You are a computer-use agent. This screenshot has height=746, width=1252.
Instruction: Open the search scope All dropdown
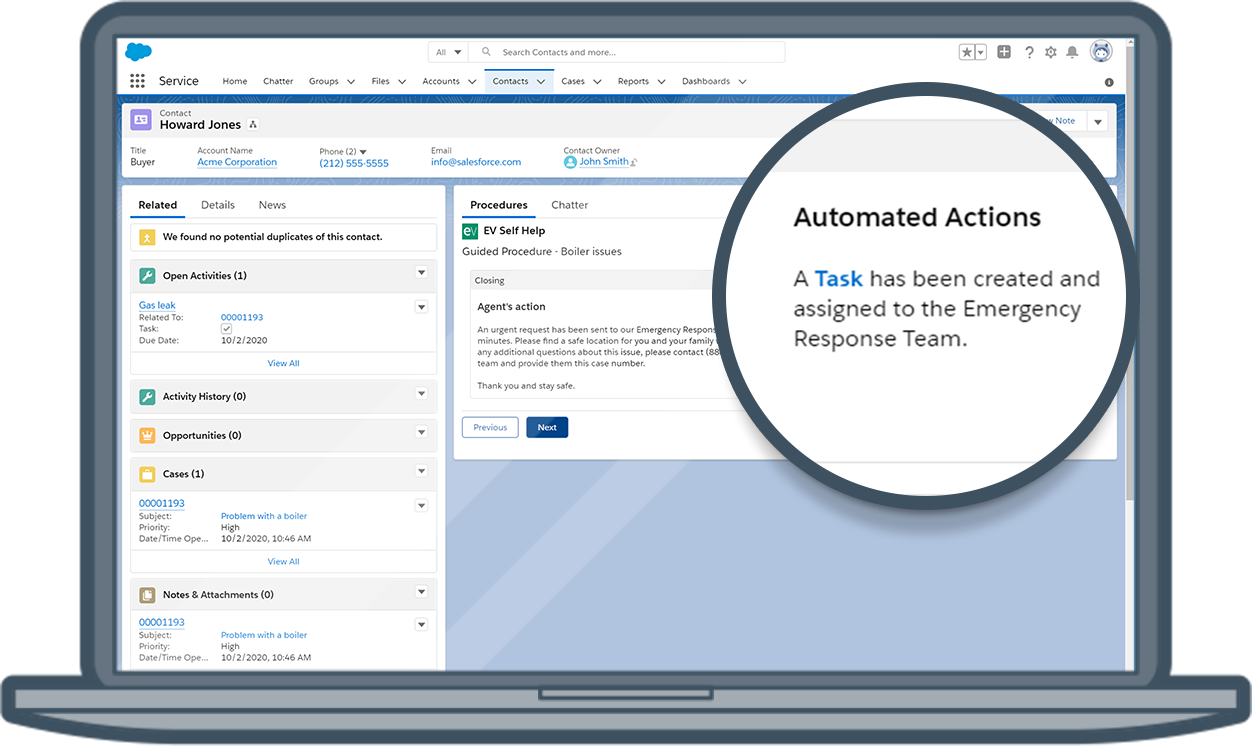448,52
